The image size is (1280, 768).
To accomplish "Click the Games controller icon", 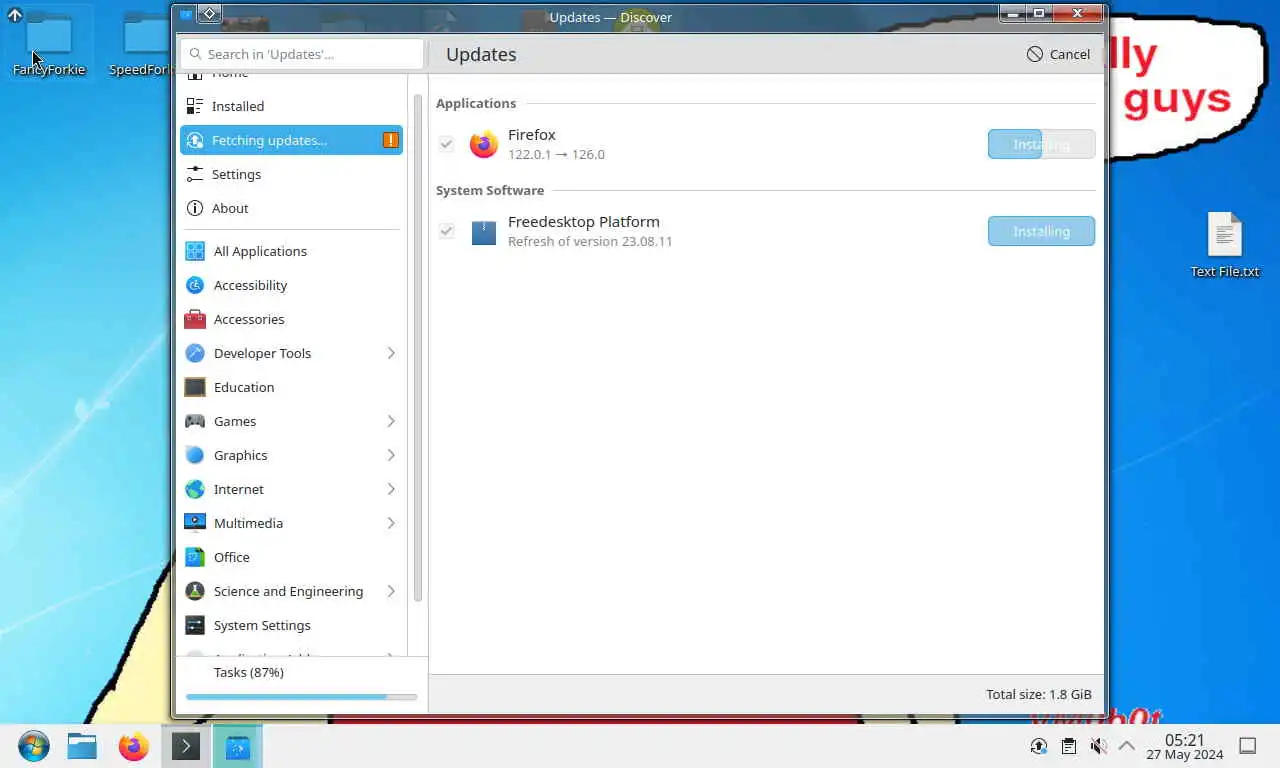I will pyautogui.click(x=195, y=421).
